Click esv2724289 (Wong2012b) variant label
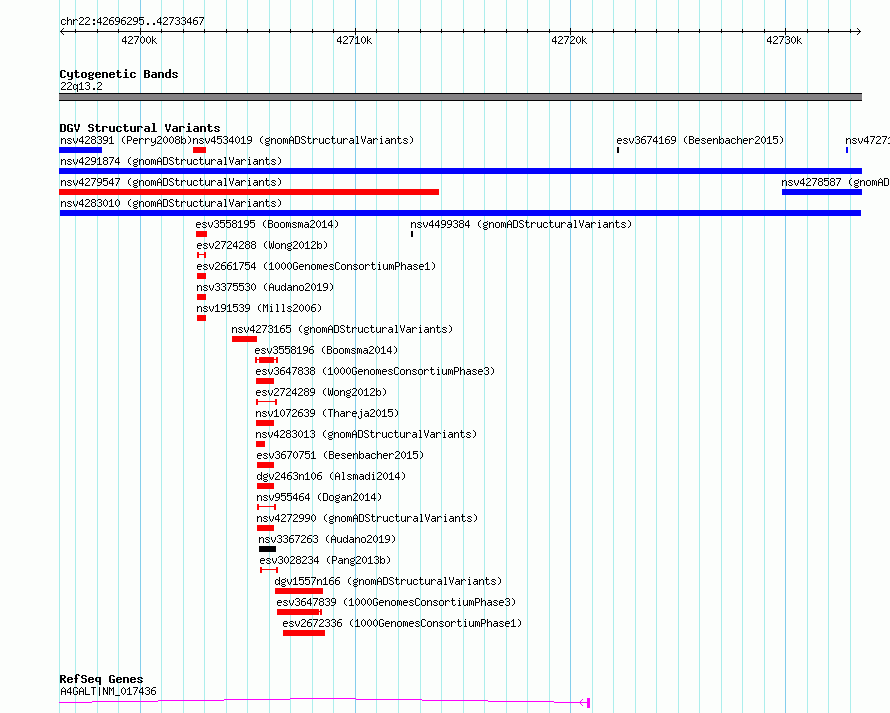Screen dimensions: 890x713 pos(321,392)
